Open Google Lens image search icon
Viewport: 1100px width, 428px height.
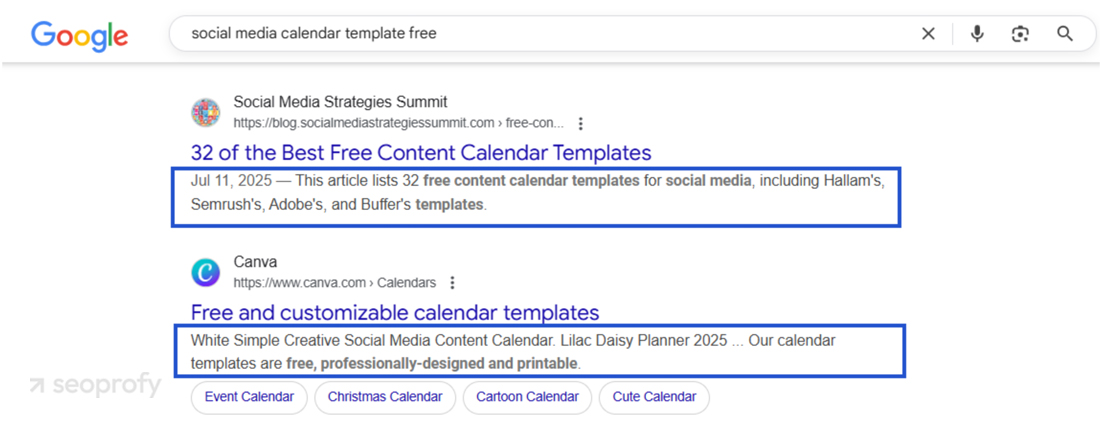click(x=1020, y=34)
